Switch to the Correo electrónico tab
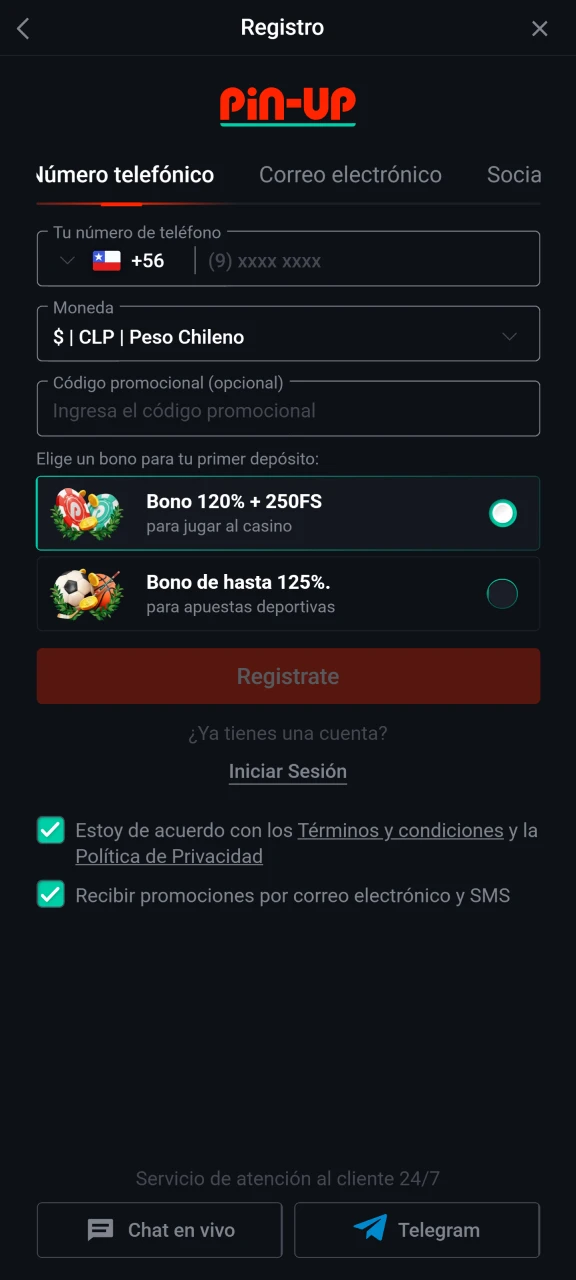This screenshot has width=576, height=1280. coord(350,174)
